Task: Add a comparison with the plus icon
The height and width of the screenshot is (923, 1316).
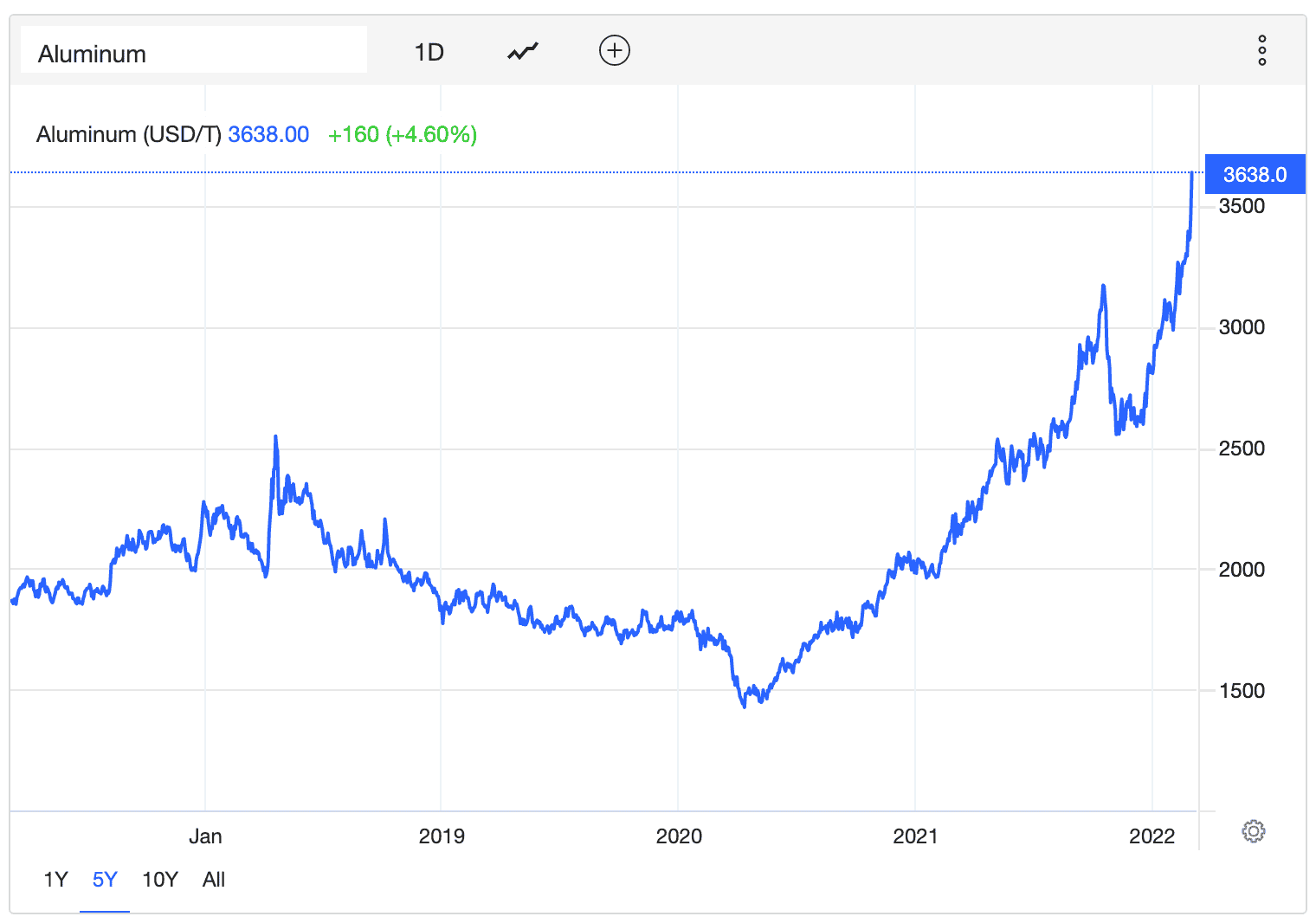Action: pyautogui.click(x=615, y=51)
